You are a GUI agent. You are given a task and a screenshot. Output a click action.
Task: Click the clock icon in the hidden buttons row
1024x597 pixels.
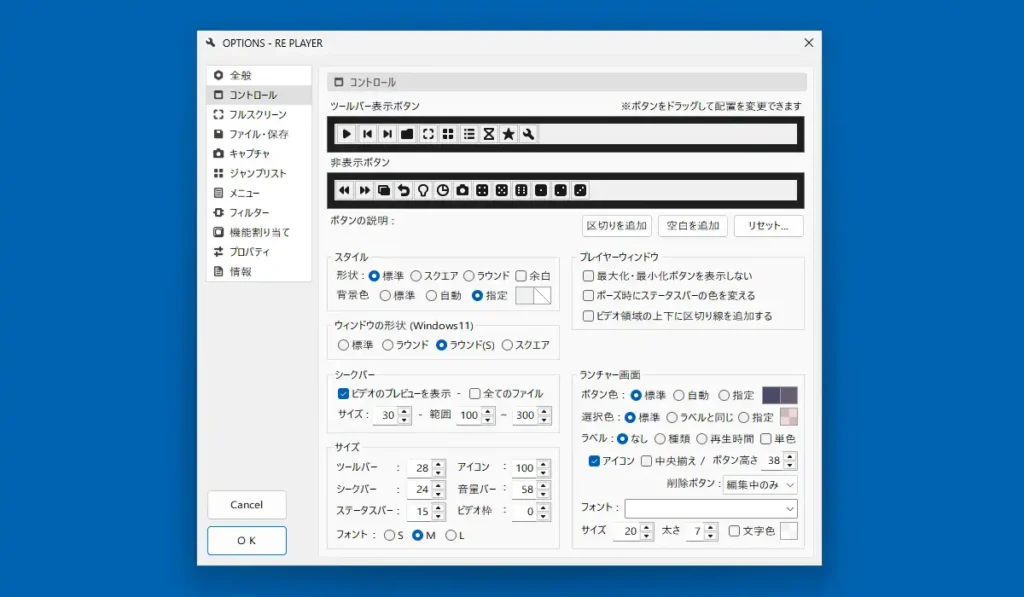443,190
